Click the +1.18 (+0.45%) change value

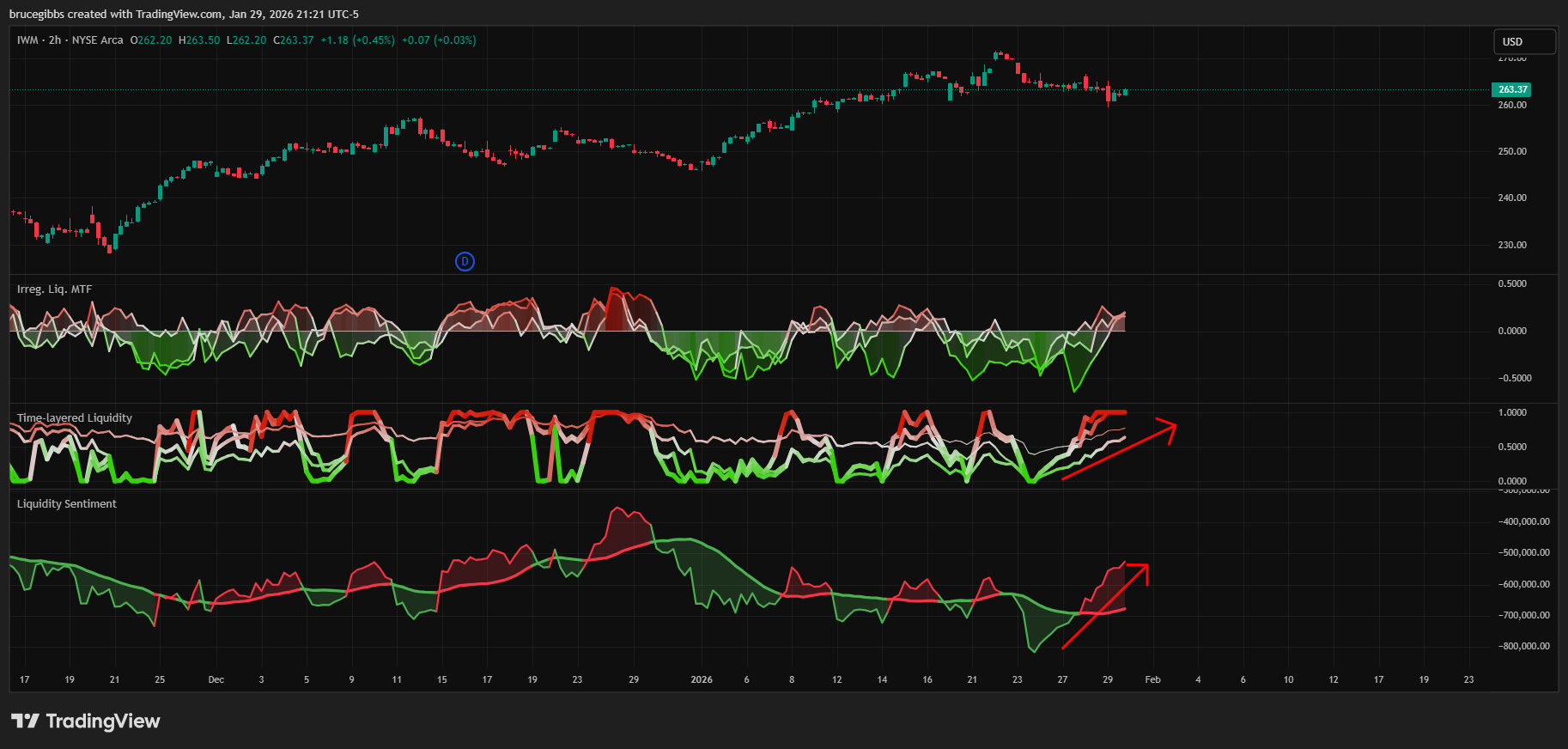pos(357,40)
